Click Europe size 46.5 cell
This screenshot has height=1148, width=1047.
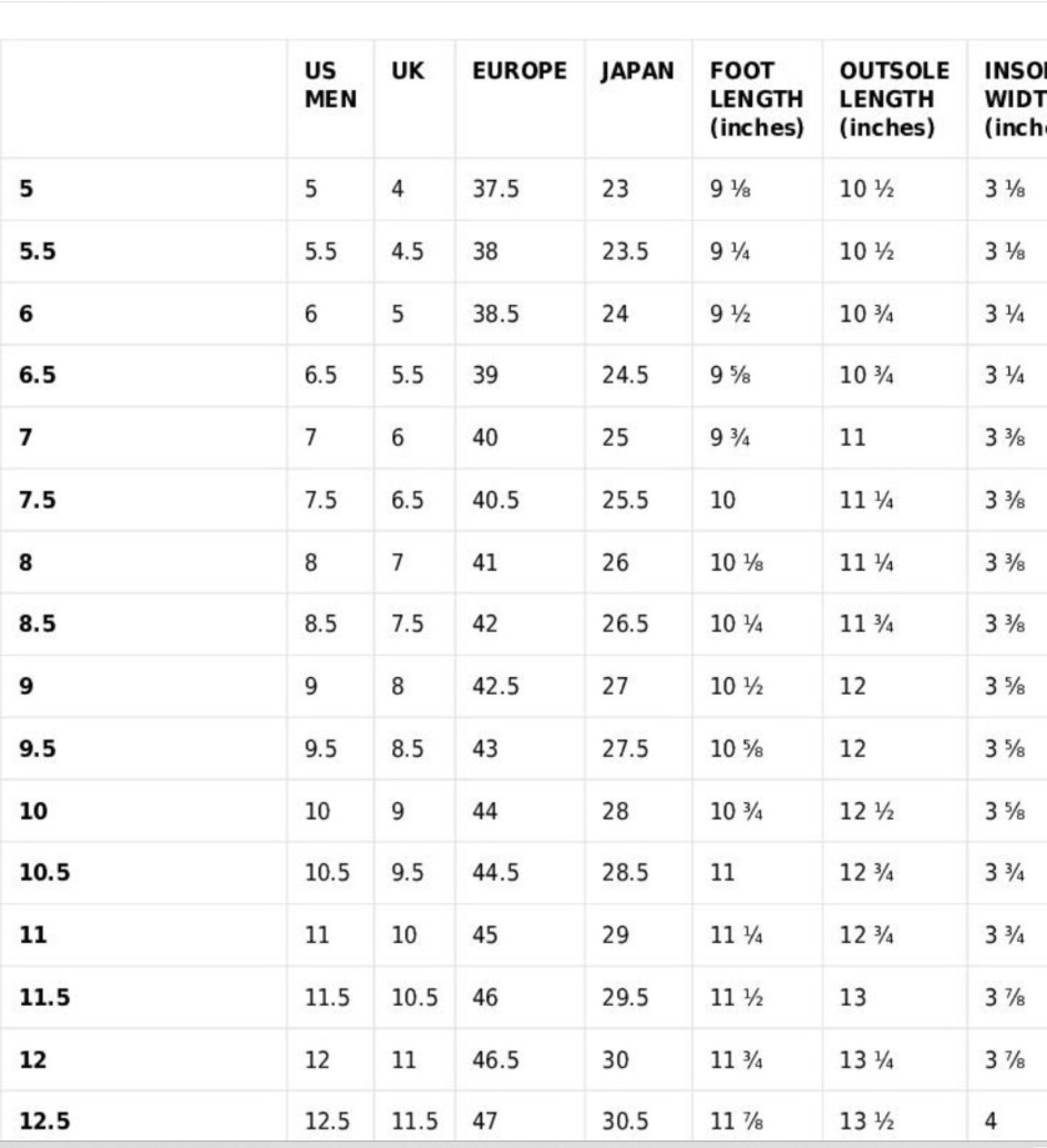click(496, 1059)
